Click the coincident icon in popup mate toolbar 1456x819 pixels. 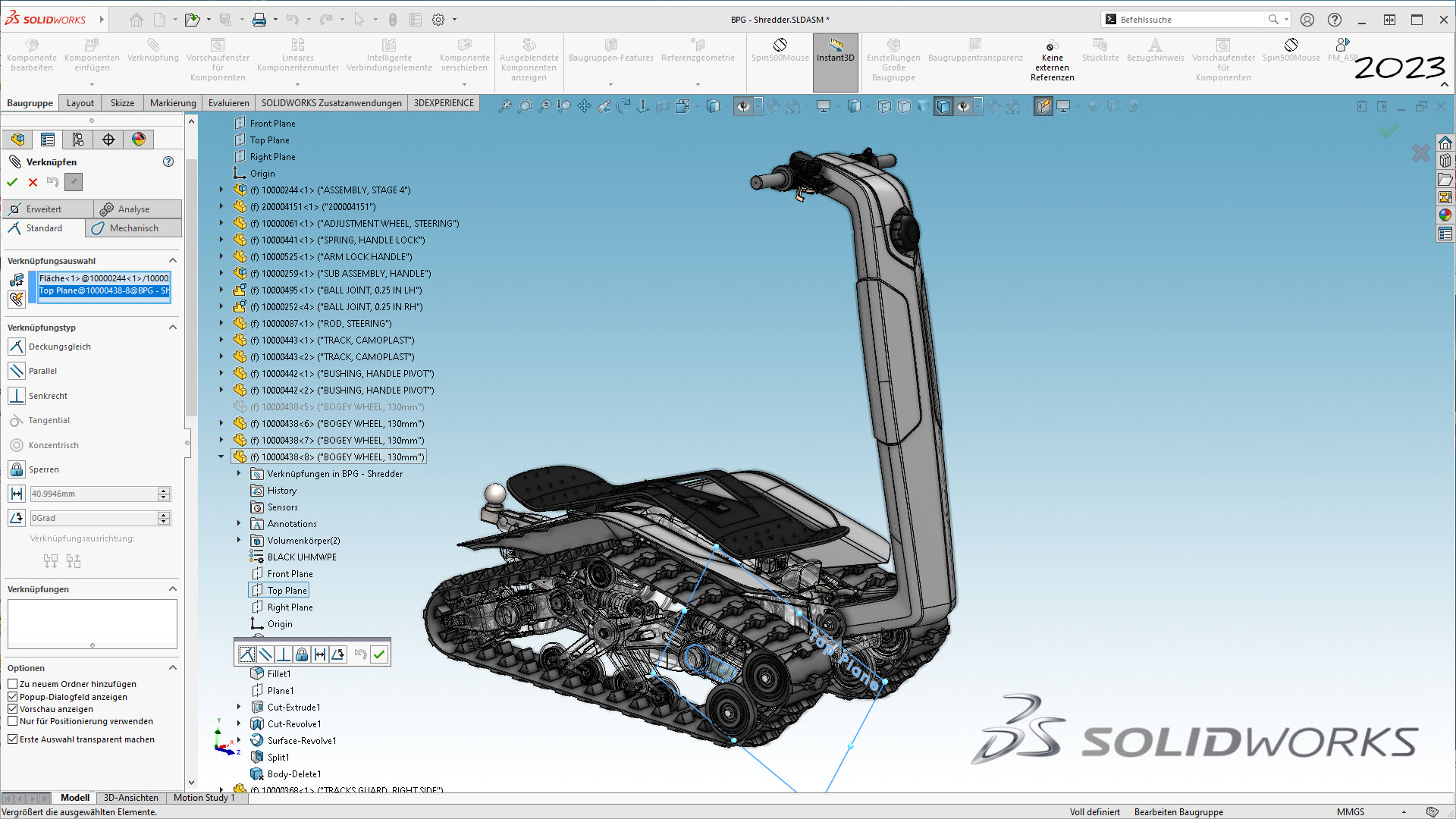click(x=247, y=654)
